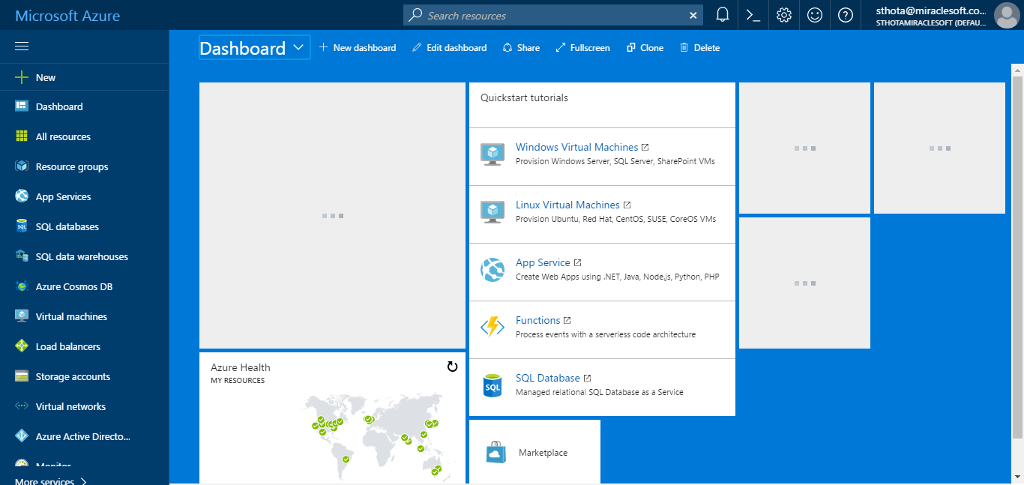Click the Windows Virtual Machines tile icon

click(x=492, y=155)
